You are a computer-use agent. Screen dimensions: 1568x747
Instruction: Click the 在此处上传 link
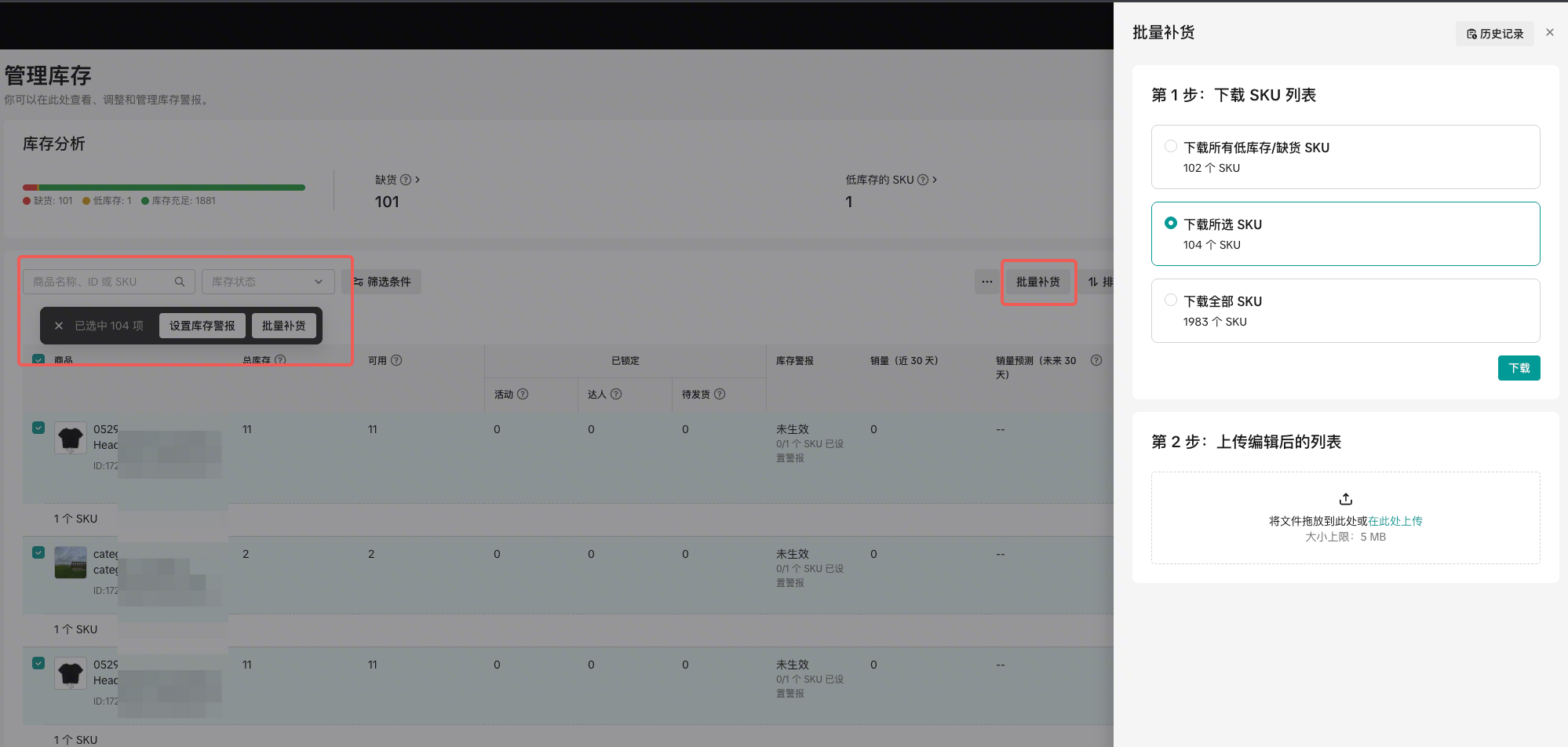click(x=1395, y=521)
